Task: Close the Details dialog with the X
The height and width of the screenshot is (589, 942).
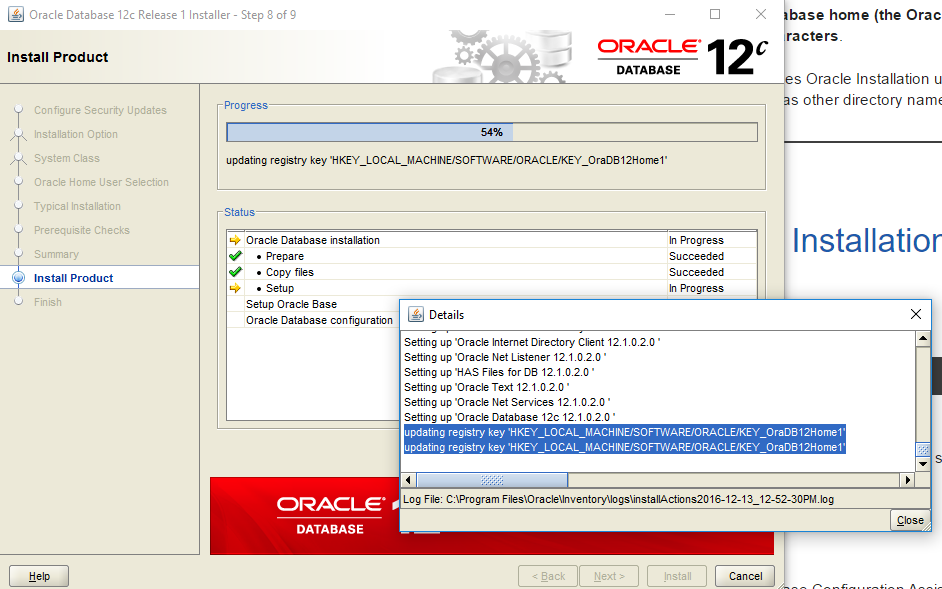Action: [x=915, y=314]
